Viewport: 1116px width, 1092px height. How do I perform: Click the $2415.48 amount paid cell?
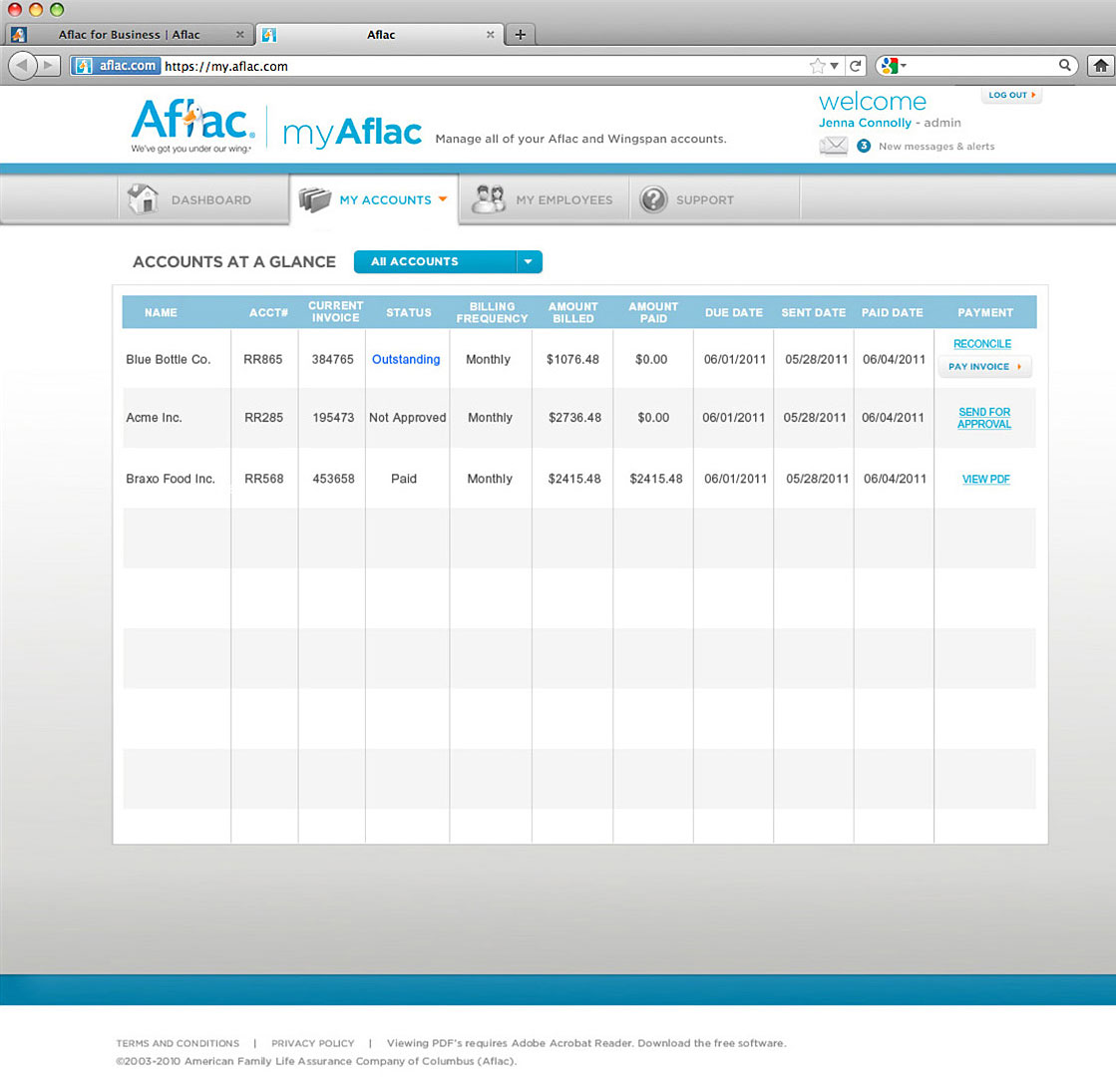(655, 479)
